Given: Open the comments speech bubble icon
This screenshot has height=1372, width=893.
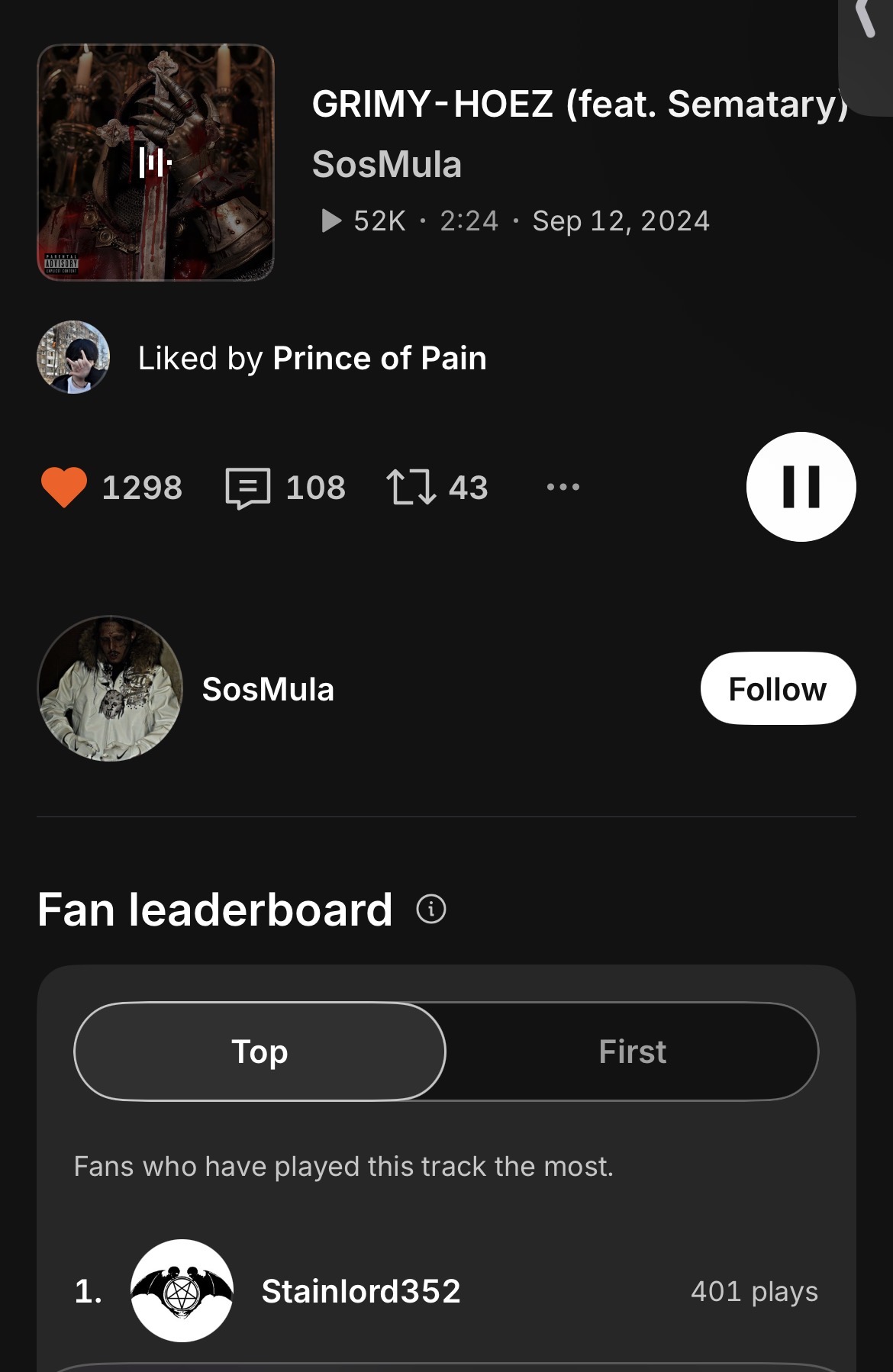Looking at the screenshot, I should tap(248, 488).
